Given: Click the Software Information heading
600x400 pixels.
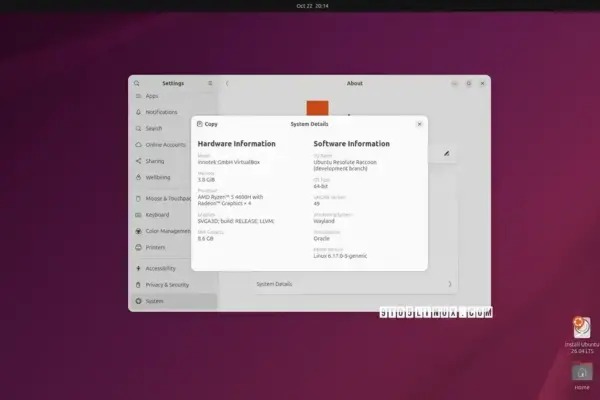Looking at the screenshot, I should [352, 144].
